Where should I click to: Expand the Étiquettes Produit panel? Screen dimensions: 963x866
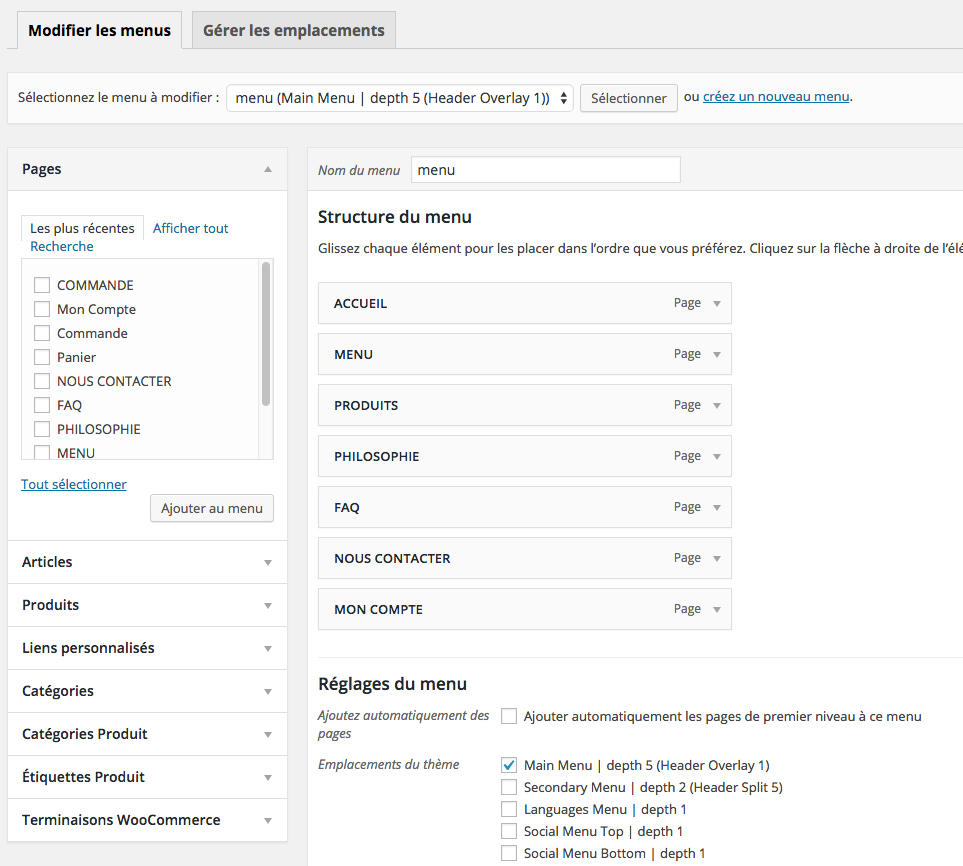[268, 778]
